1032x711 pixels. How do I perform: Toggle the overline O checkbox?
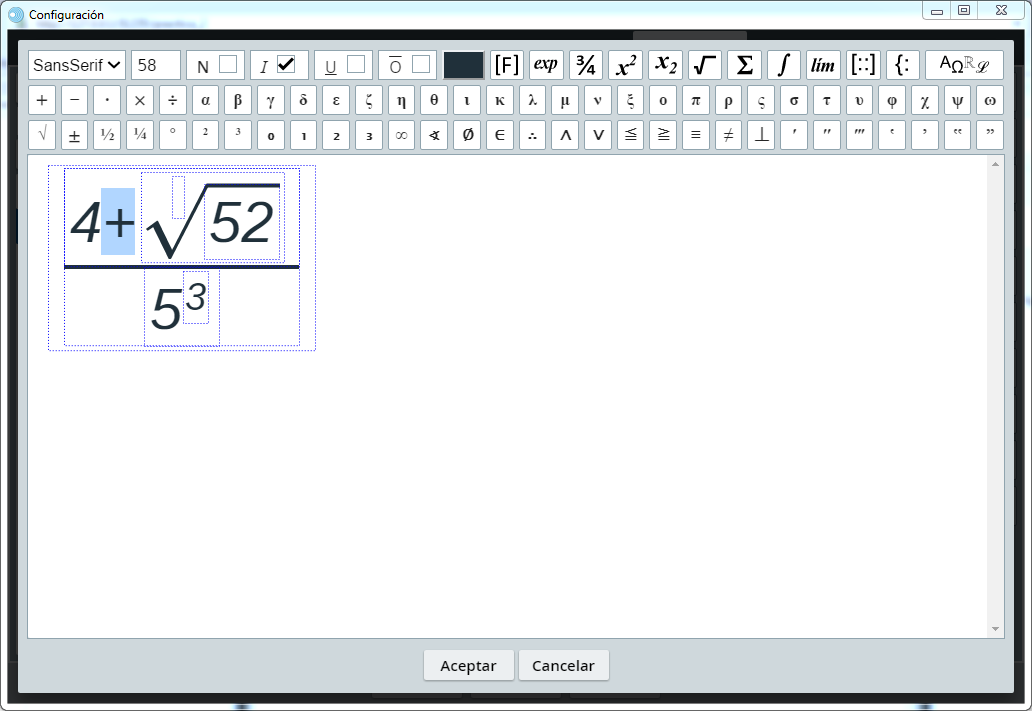tap(421, 65)
